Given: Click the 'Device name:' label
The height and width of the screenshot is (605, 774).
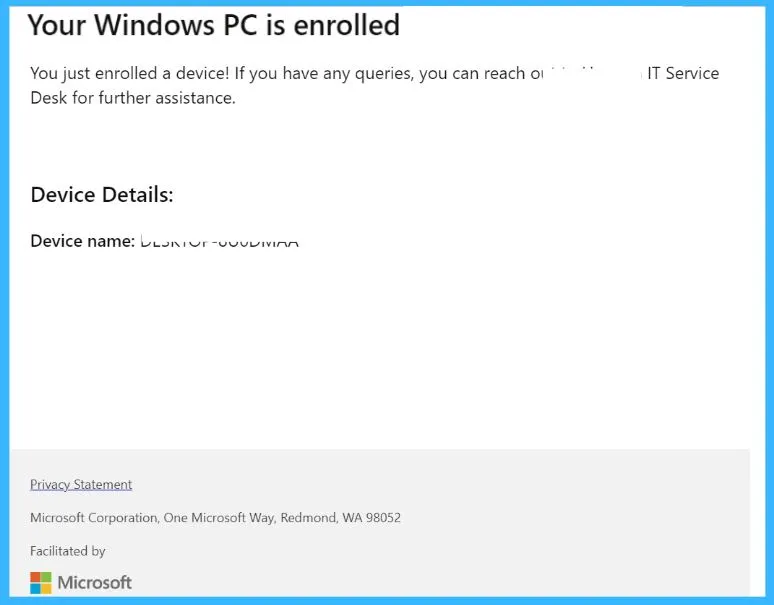Looking at the screenshot, I should click(x=82, y=241).
